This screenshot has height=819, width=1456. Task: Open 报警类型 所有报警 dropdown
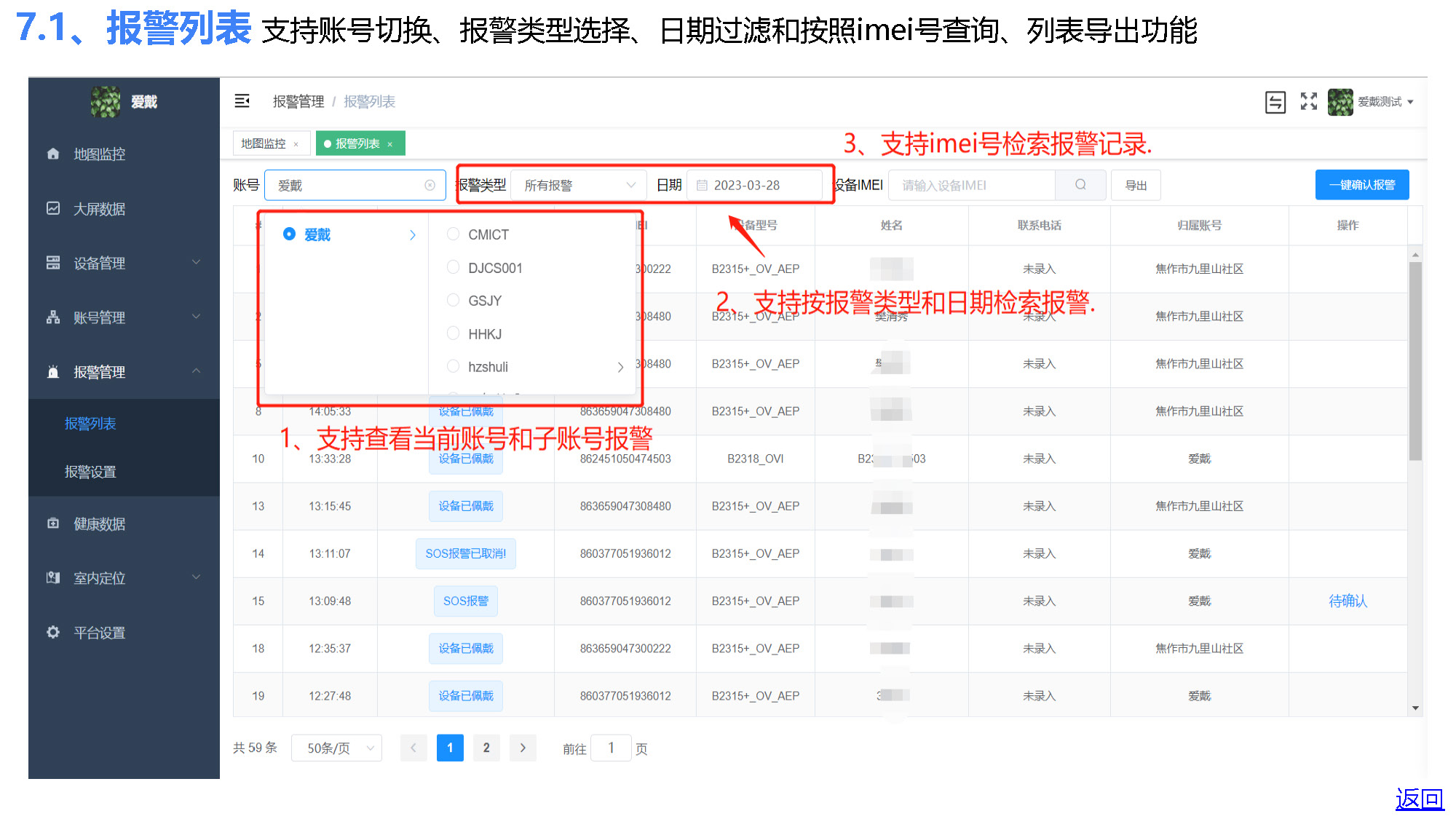pyautogui.click(x=579, y=185)
